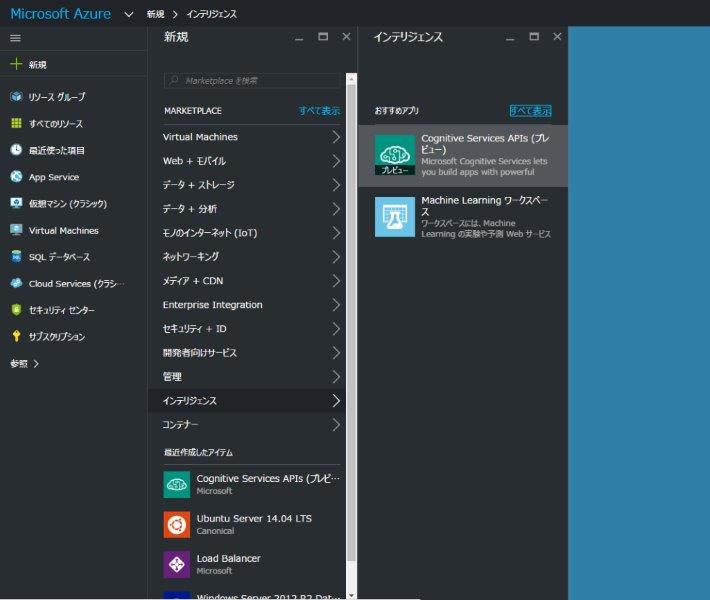Click the green plus icon beside 新規
The height and width of the screenshot is (600, 710).
coord(16,64)
